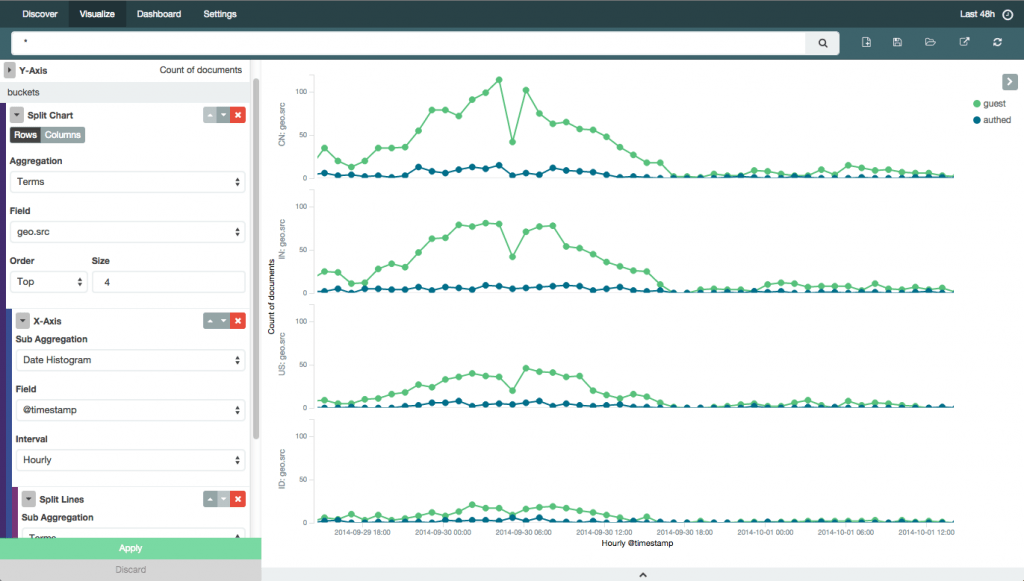The width and height of the screenshot is (1024, 581).
Task: Share the visualization via the export arrow icon
Action: click(963, 42)
